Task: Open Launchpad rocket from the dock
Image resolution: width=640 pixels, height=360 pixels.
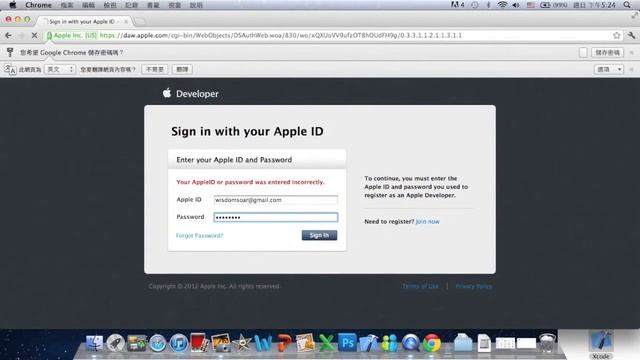Action: coord(116,343)
